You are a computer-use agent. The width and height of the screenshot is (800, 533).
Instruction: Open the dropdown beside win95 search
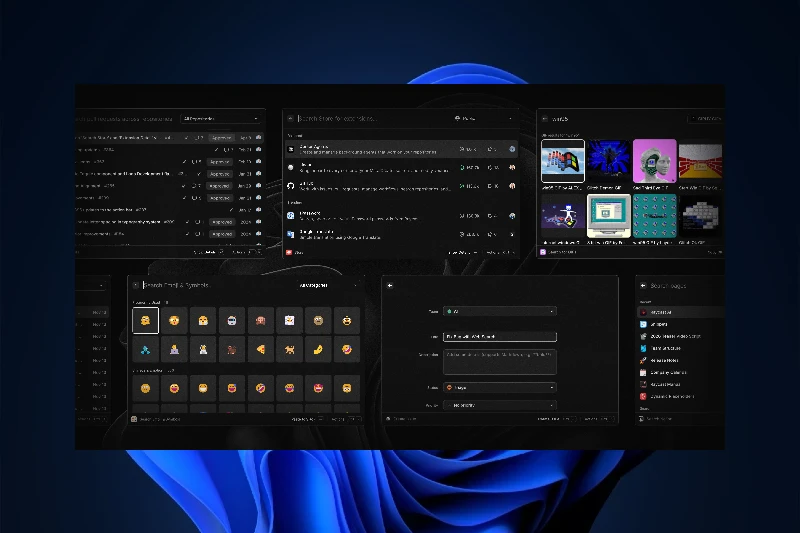[x=706, y=119]
